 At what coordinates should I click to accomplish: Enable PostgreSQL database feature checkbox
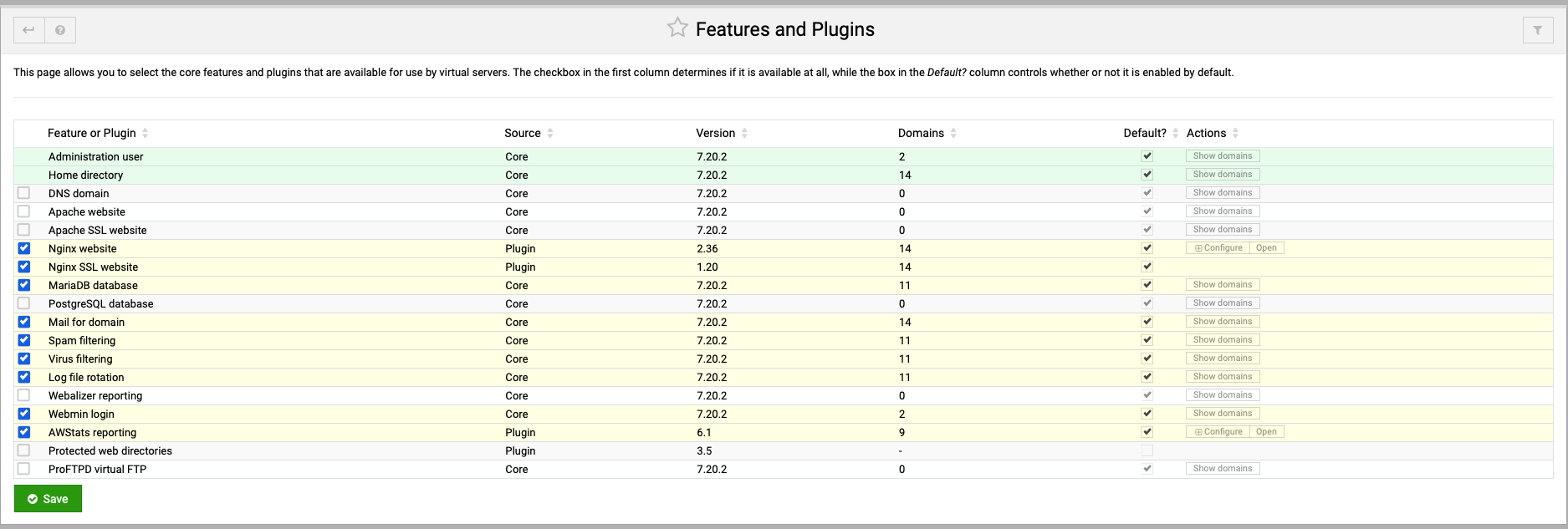tap(23, 303)
